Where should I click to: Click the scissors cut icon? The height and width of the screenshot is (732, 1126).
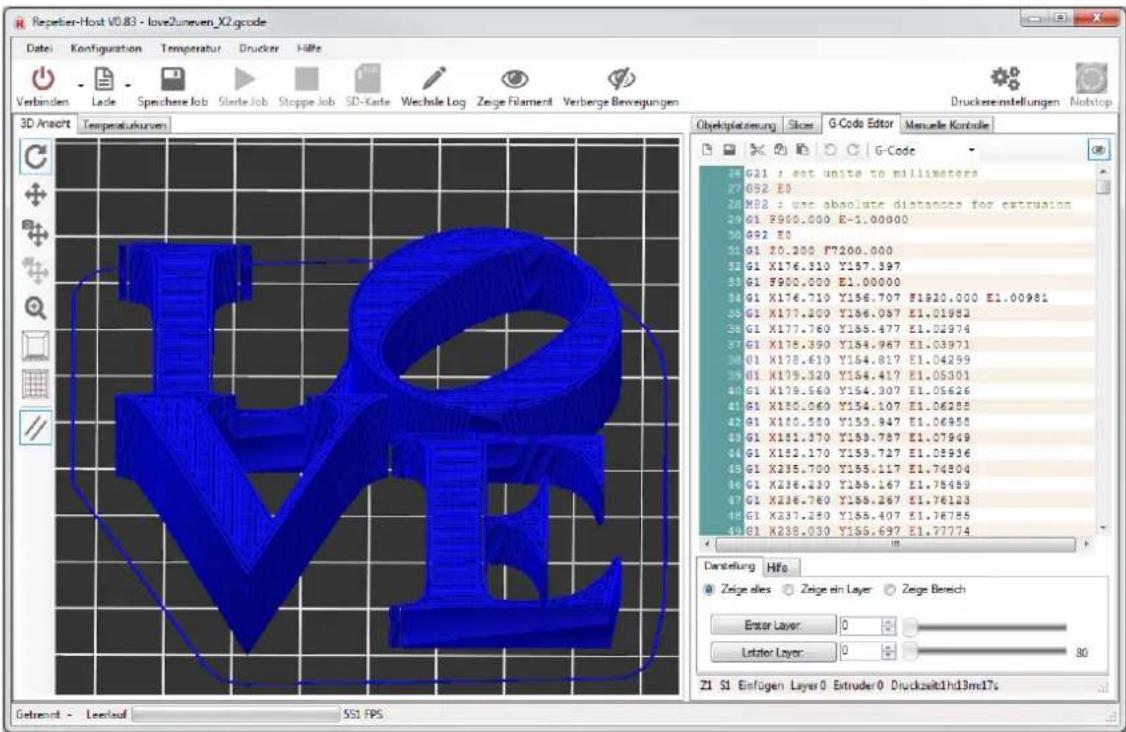(x=757, y=149)
